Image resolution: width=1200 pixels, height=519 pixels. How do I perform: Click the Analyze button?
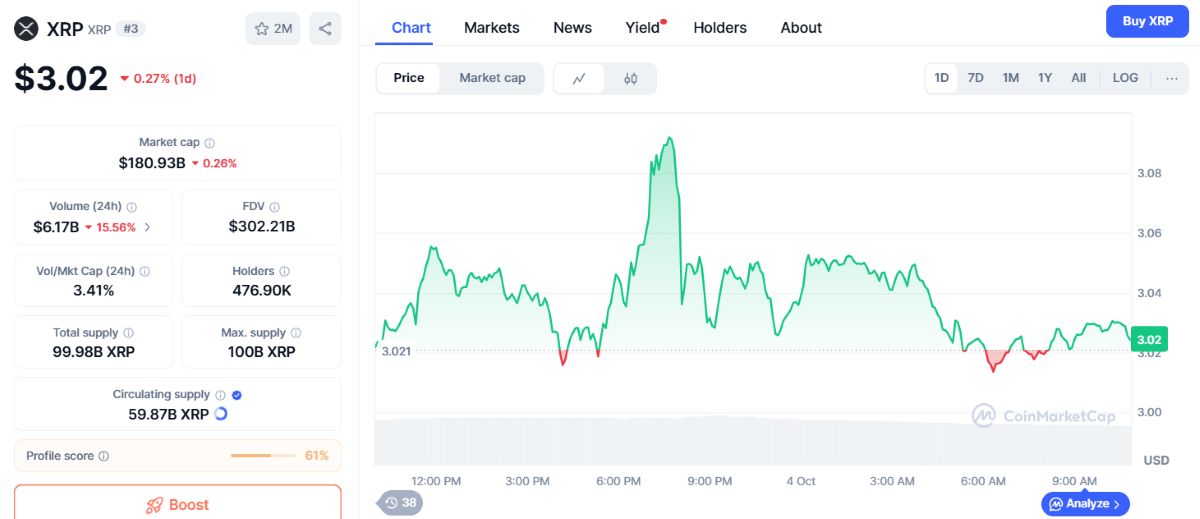1085,503
